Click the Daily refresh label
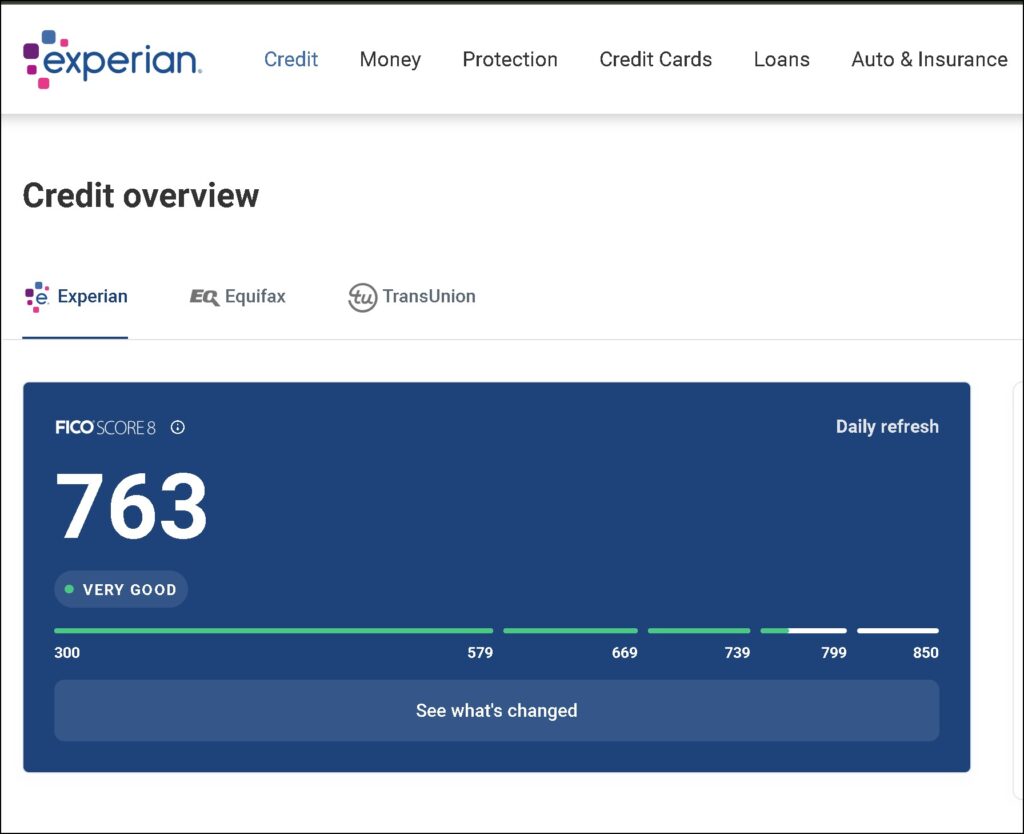Screen dimensions: 1024x834 coord(887,427)
